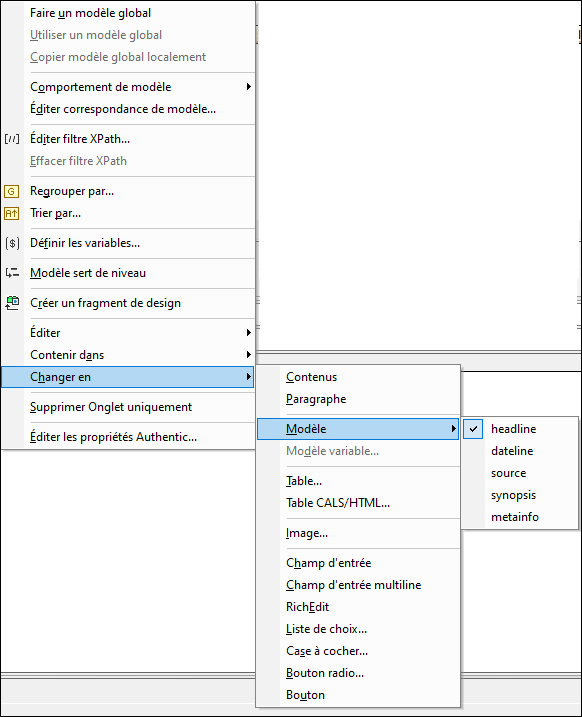Open the Modèle submenu arrow
Image resolution: width=582 pixels, height=717 pixels.
pos(453,429)
